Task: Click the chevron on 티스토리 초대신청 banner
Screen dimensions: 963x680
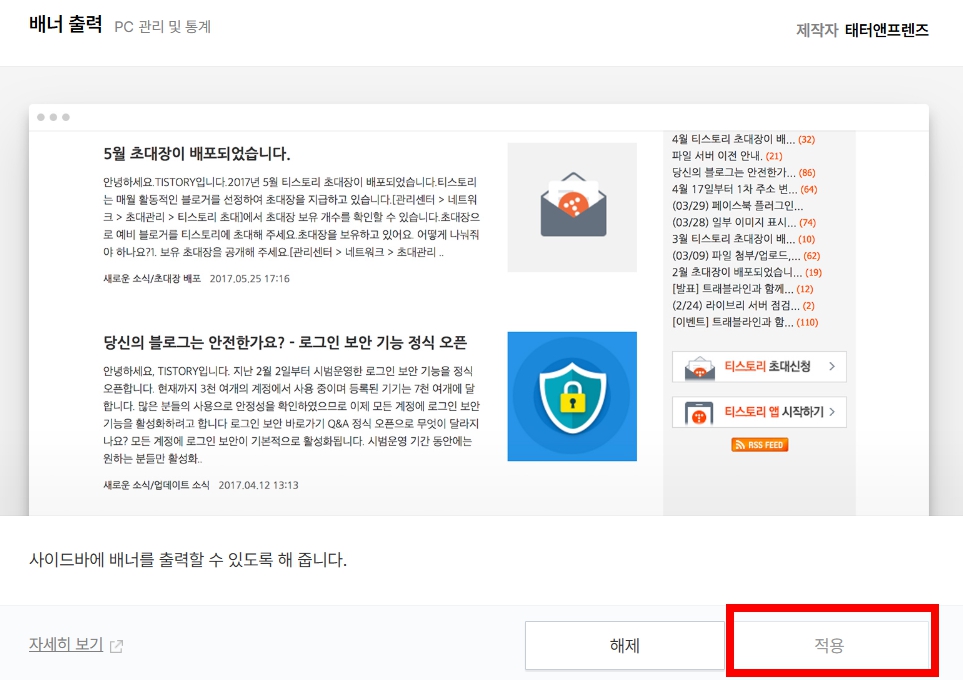Action: coord(832,367)
